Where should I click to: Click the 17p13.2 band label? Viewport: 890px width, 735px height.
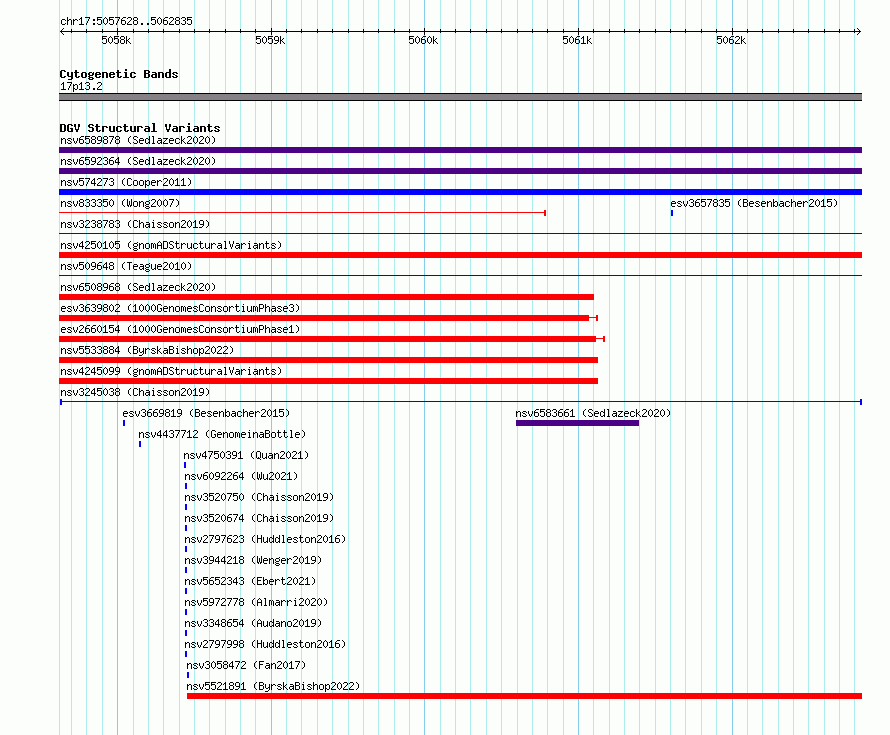81,86
